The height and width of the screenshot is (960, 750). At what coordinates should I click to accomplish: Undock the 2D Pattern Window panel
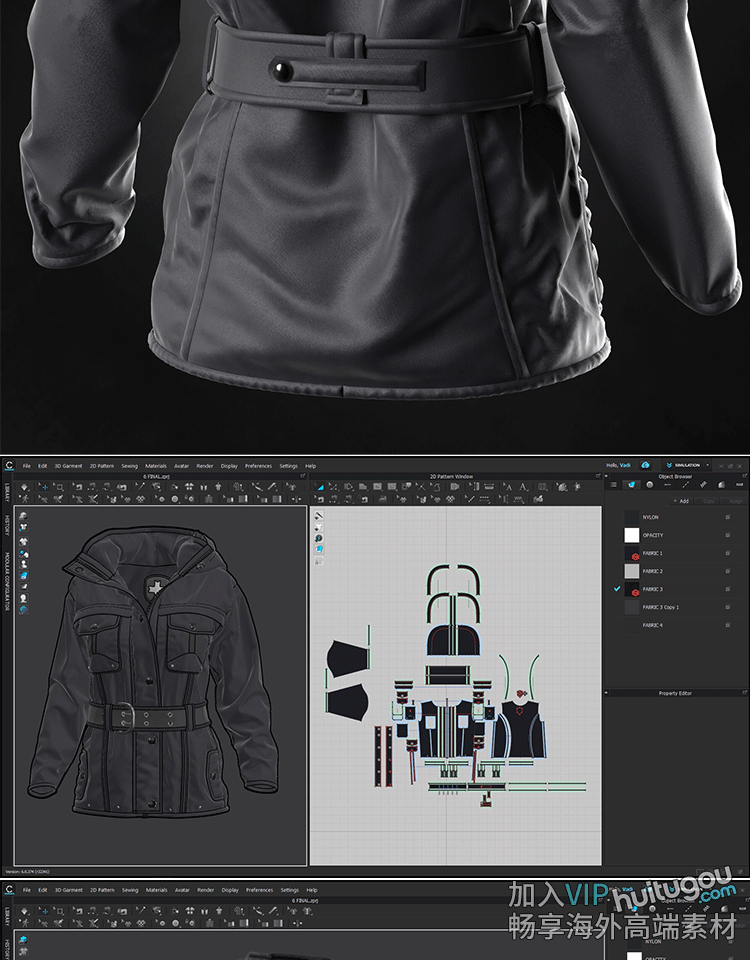(597, 476)
